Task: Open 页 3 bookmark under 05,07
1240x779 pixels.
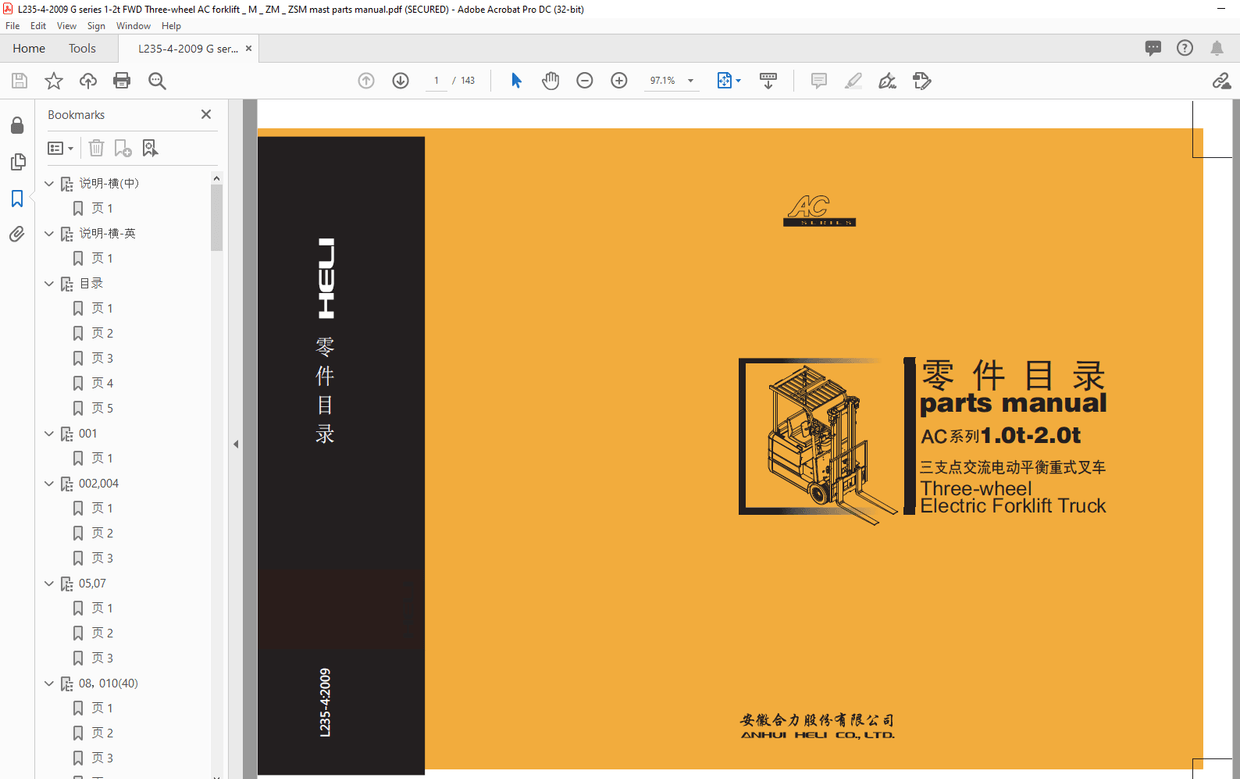Action: (102, 658)
